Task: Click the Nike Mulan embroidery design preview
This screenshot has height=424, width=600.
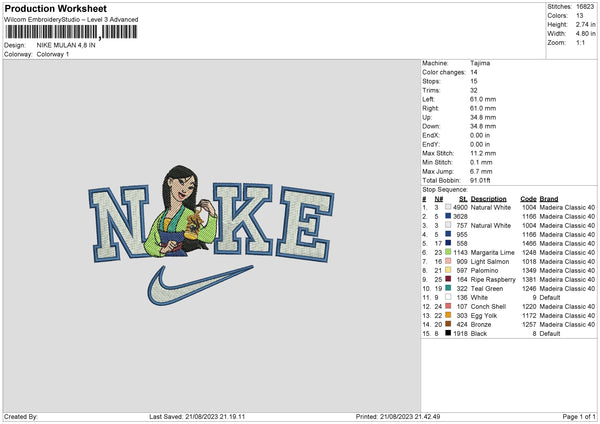Action: point(212,235)
